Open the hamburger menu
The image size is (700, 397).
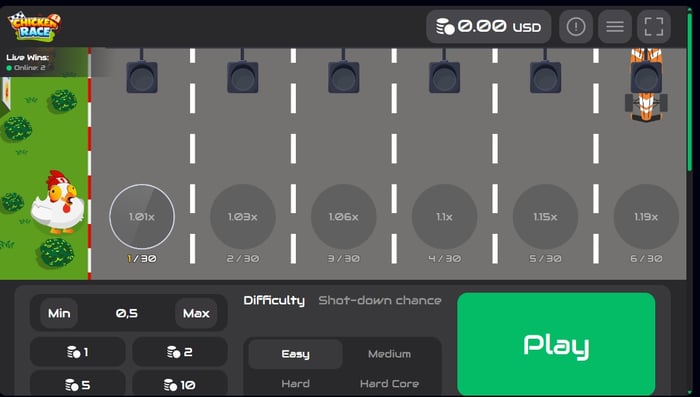tap(615, 27)
